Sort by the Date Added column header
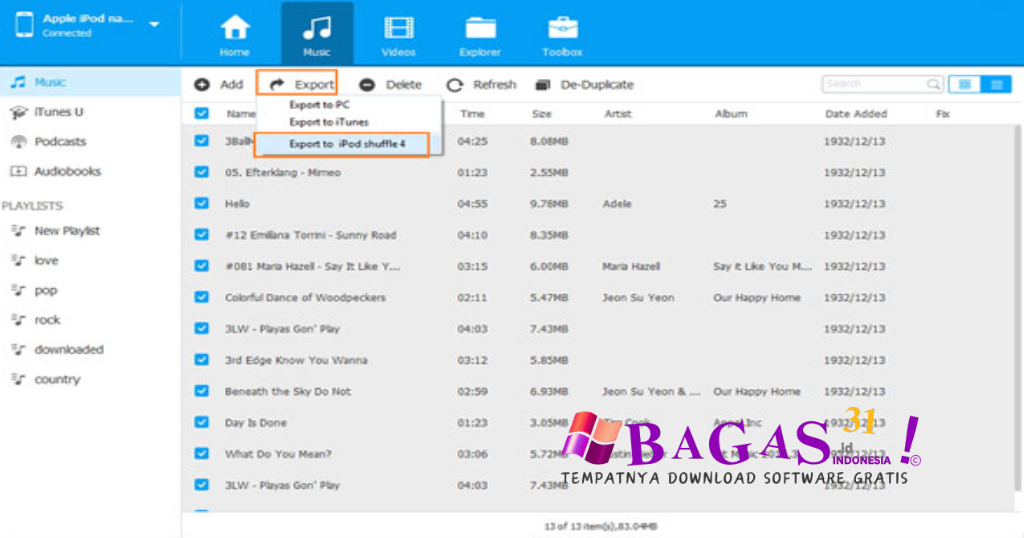The width and height of the screenshot is (1024, 538). (856, 114)
